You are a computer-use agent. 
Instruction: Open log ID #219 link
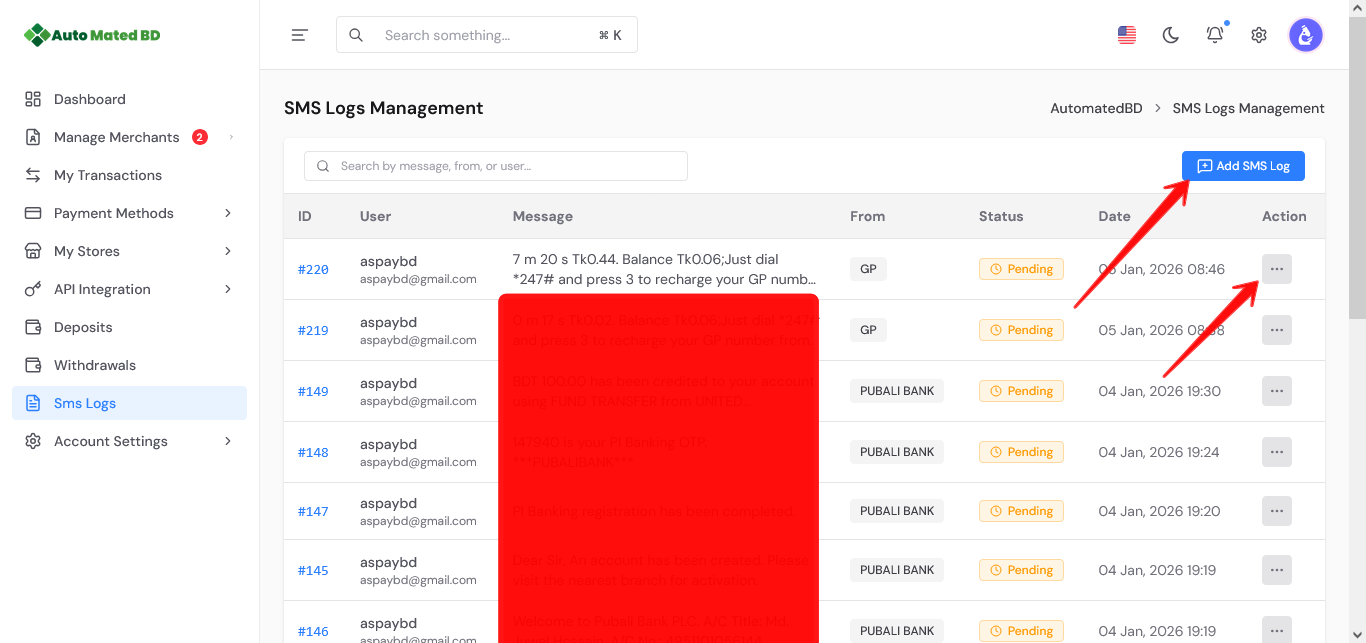[313, 330]
